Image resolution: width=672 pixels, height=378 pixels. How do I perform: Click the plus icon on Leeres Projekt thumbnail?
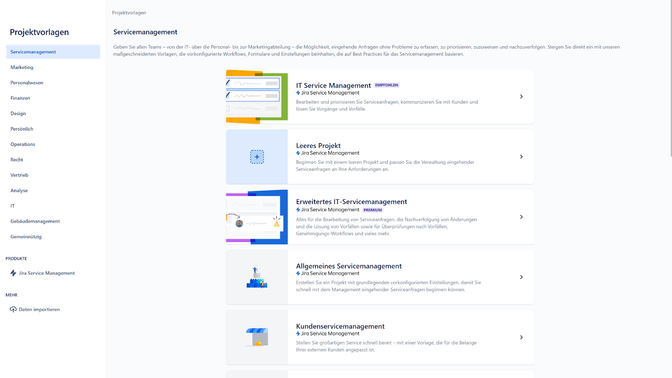click(257, 157)
